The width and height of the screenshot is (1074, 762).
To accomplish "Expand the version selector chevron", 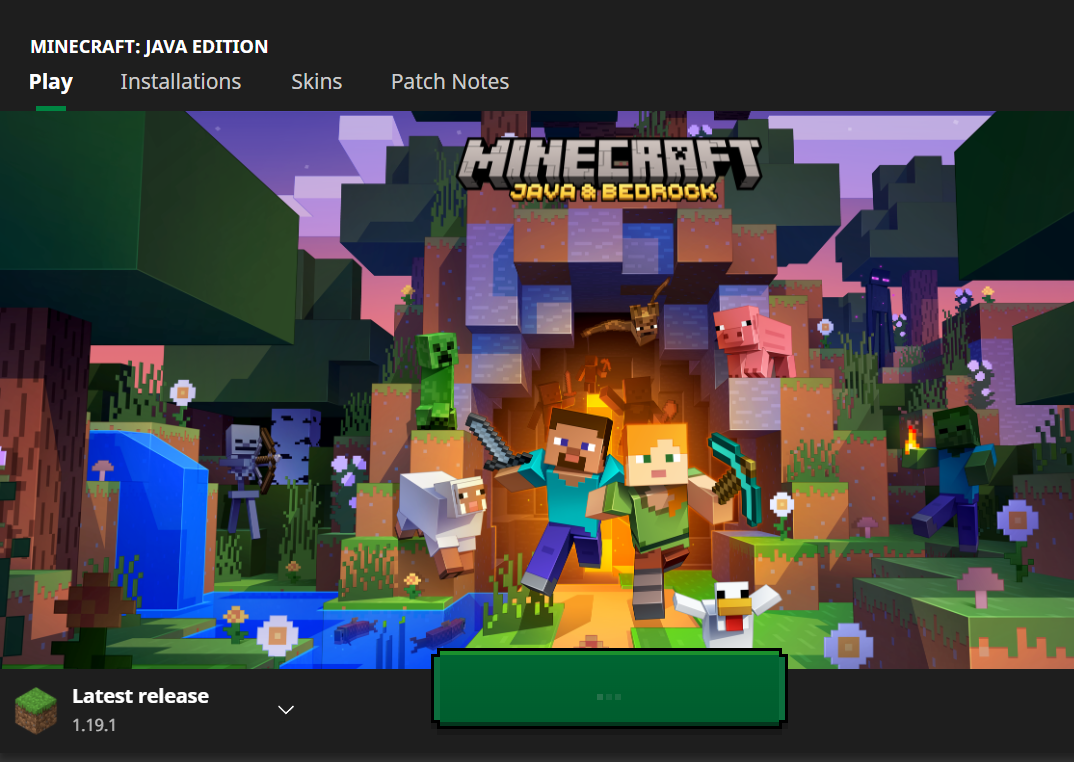I will coord(286,710).
